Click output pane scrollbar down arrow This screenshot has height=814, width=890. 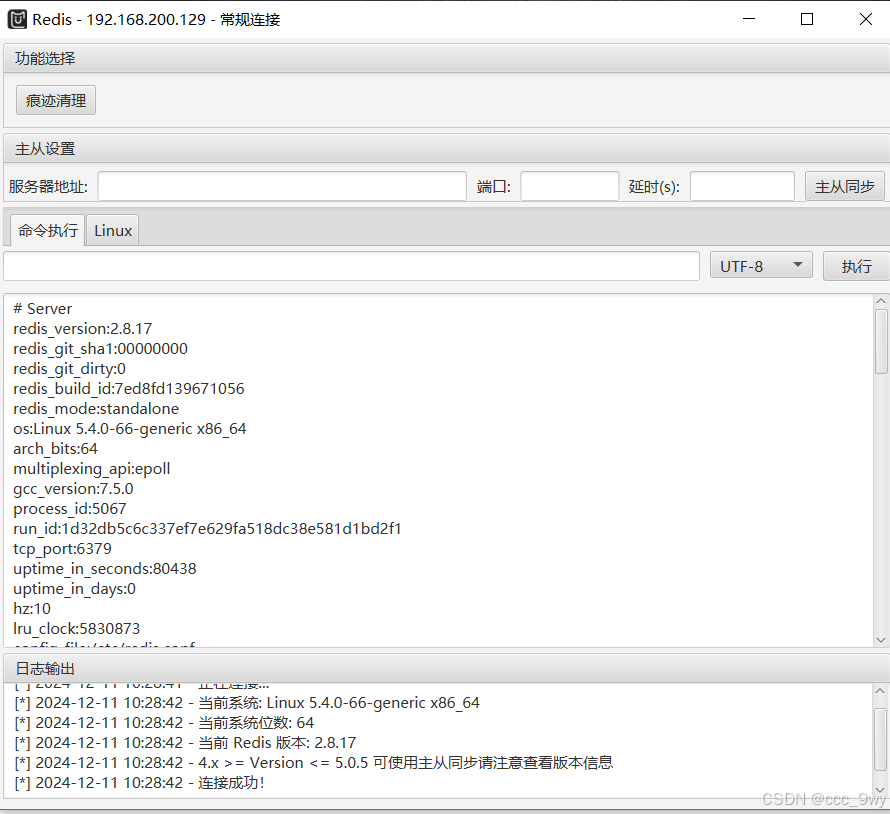[881, 640]
